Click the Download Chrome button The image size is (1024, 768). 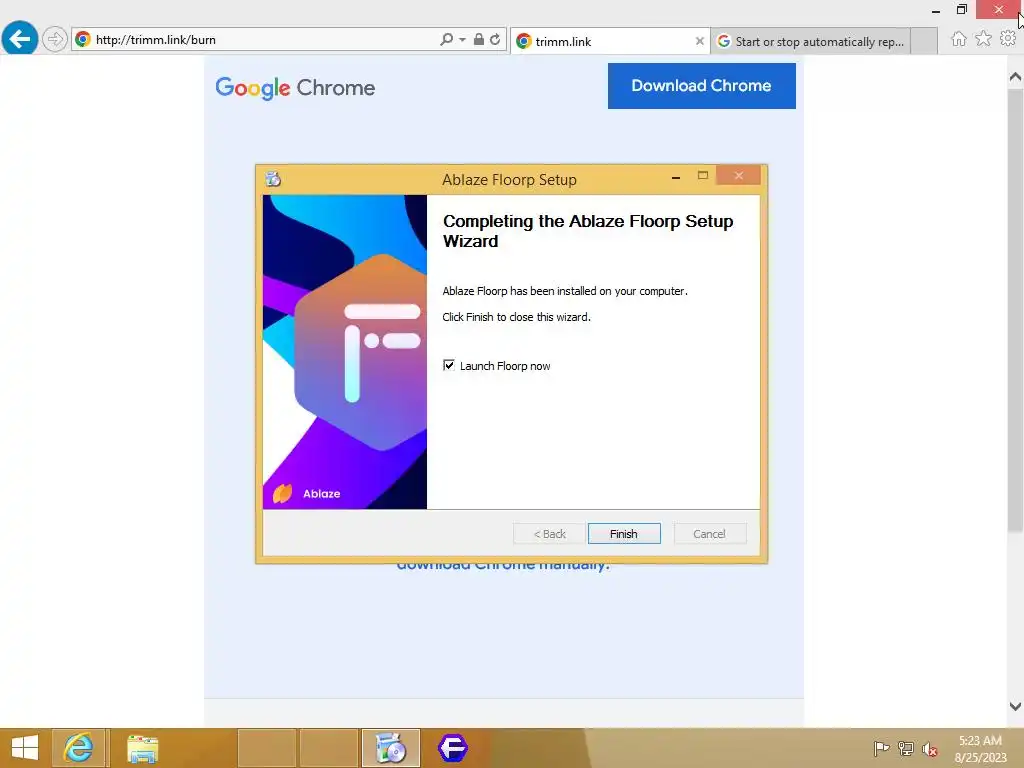(701, 86)
